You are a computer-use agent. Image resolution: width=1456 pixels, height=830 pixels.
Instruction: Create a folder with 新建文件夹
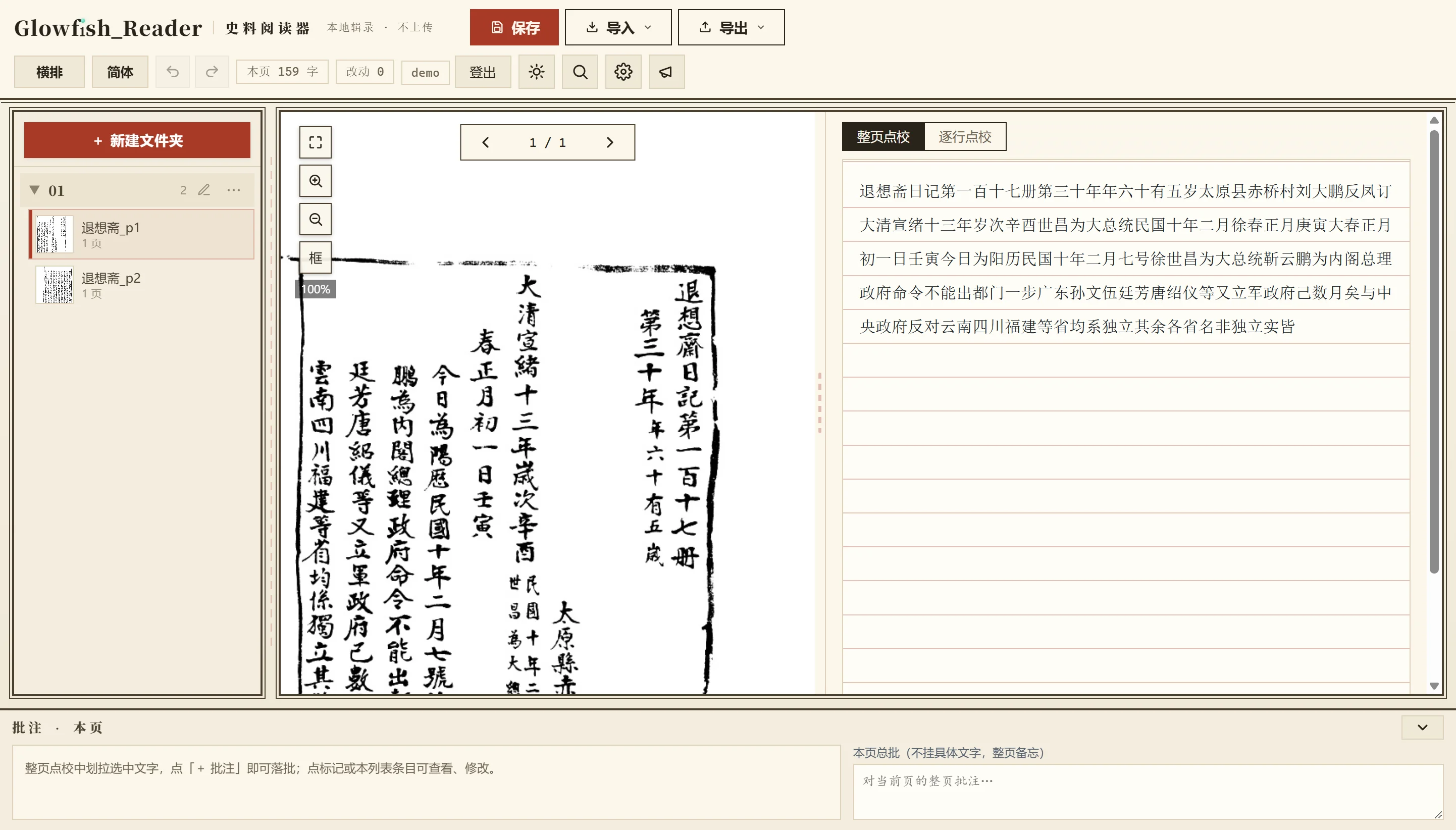[x=137, y=140]
